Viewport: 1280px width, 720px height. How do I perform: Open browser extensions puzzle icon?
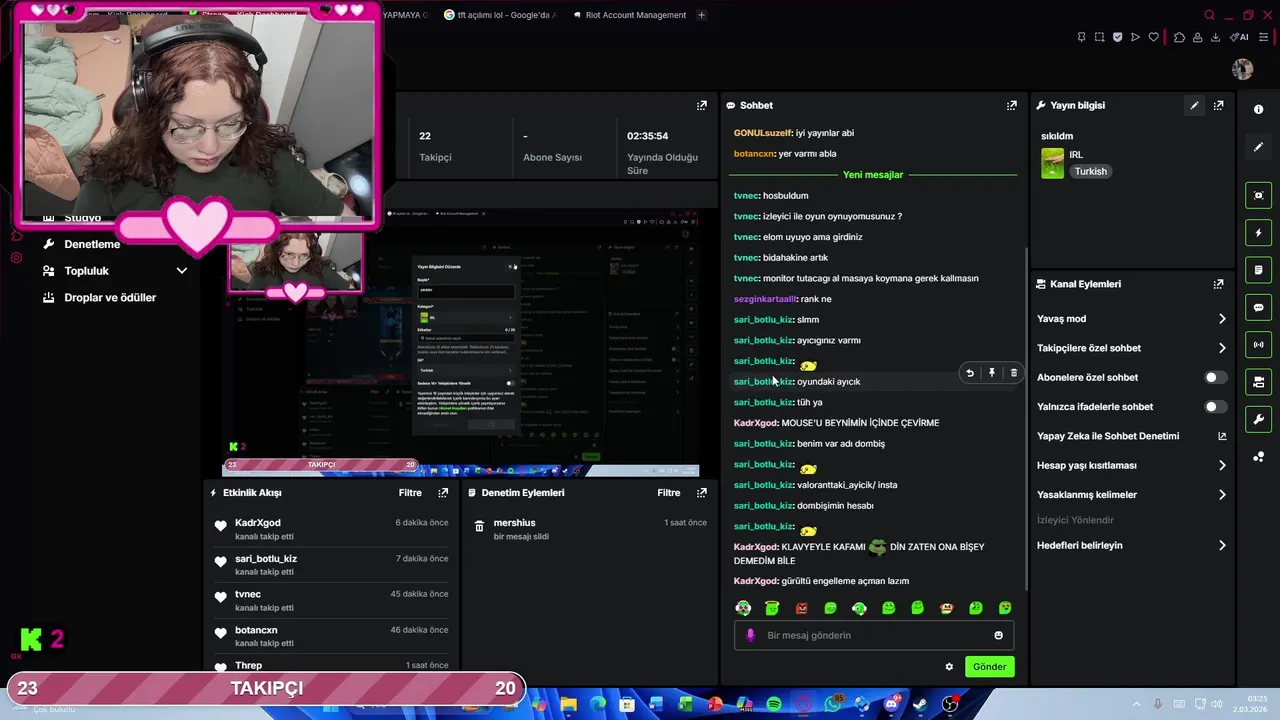[x=1179, y=37]
